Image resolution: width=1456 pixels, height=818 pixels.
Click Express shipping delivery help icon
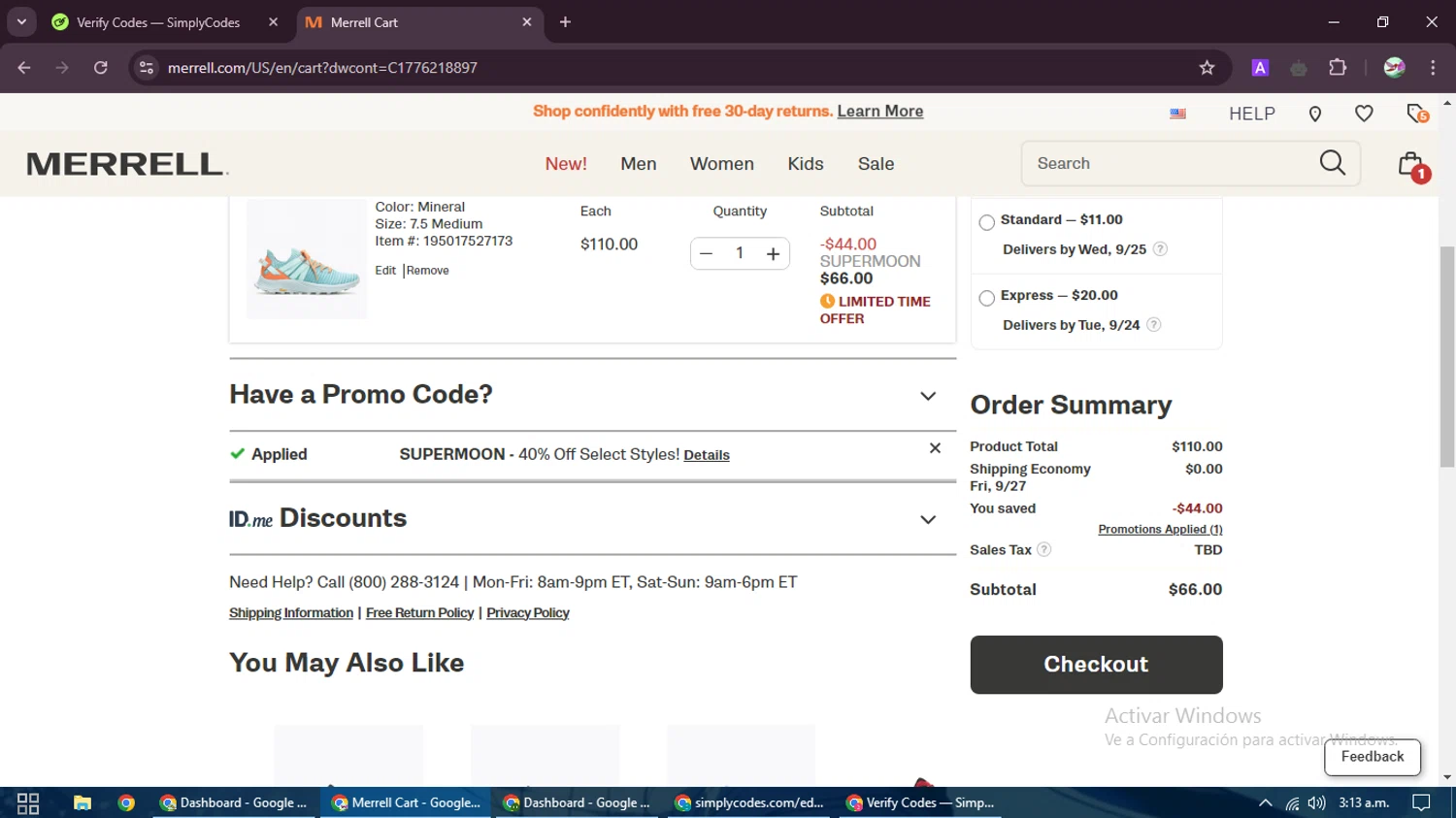1153,325
